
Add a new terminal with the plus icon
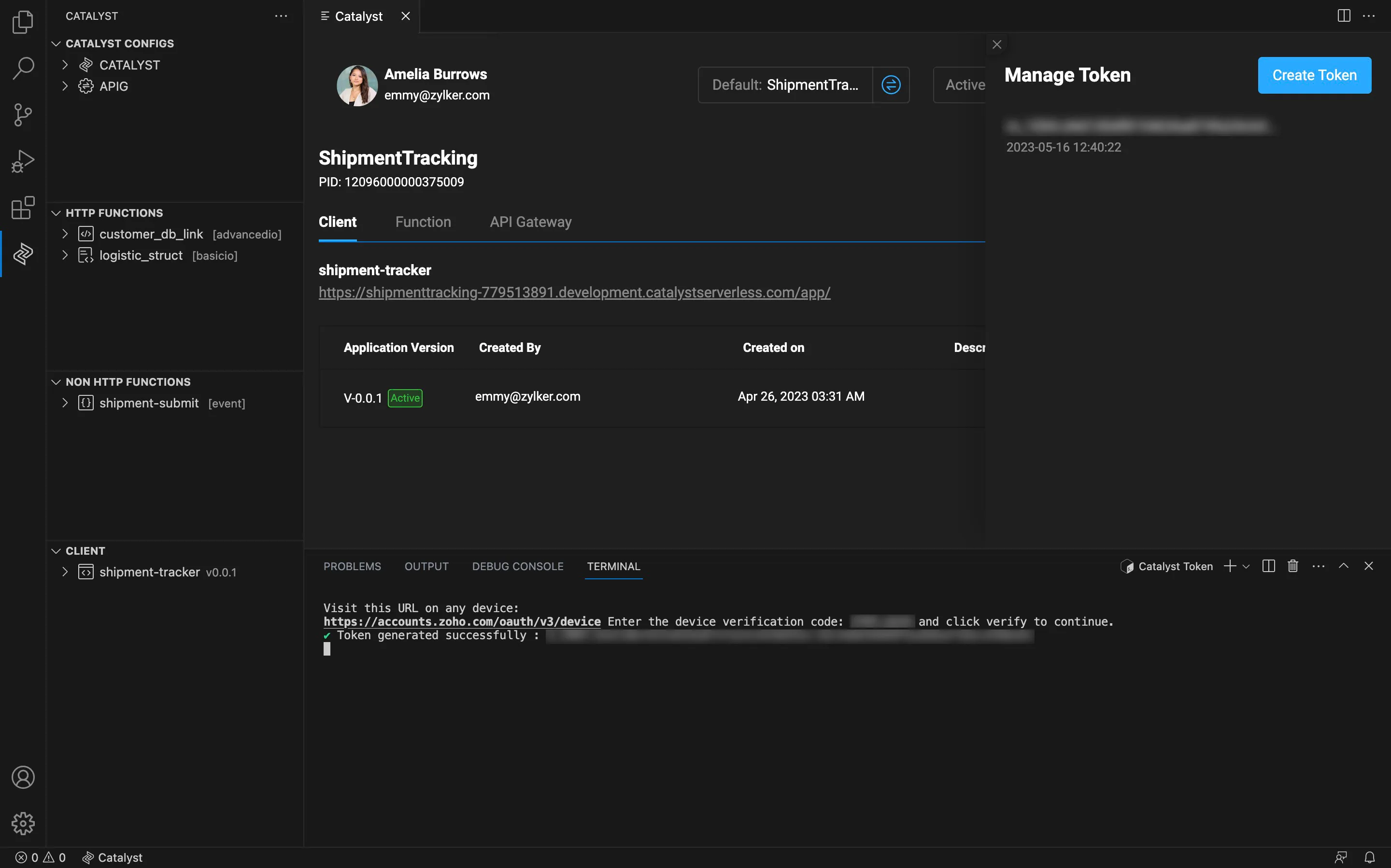click(1230, 566)
